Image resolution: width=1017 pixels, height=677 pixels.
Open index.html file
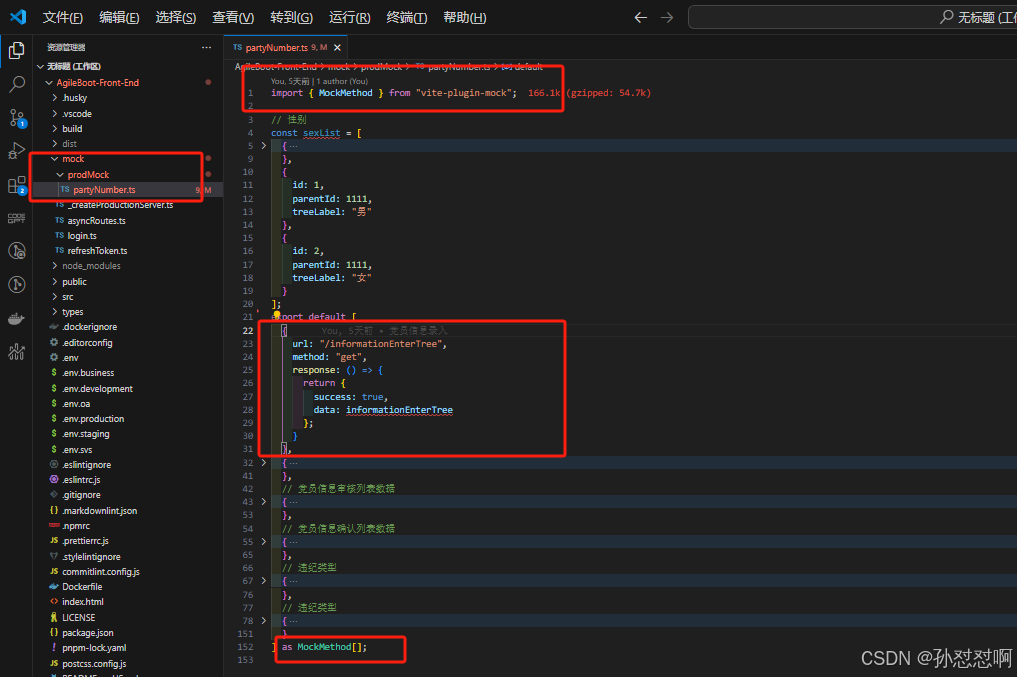[82, 602]
